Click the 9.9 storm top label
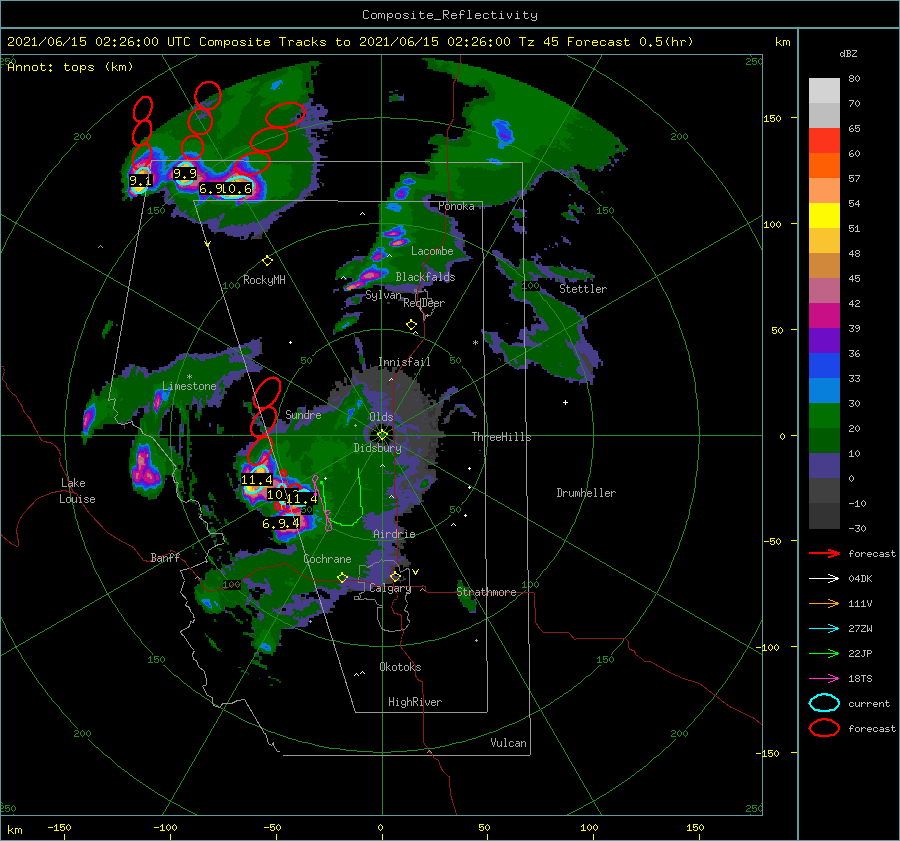This screenshot has height=841, width=900. (x=185, y=173)
